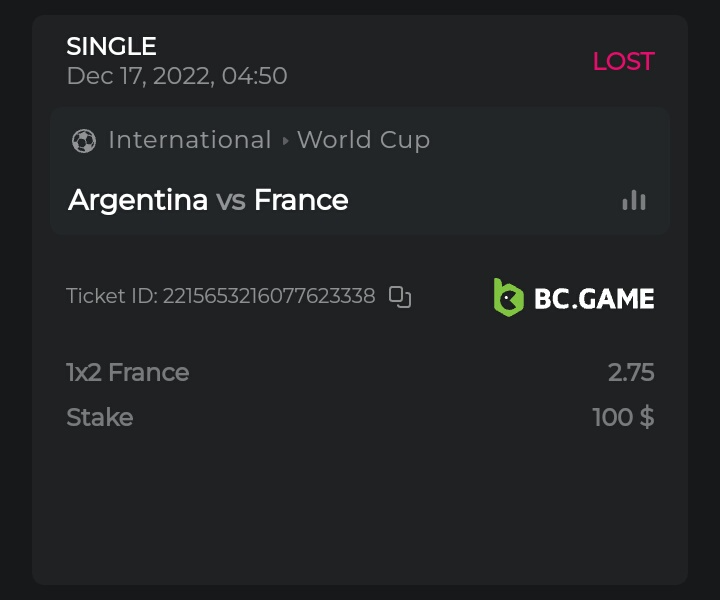Click the LOST status label
This screenshot has height=600, width=720.
click(x=623, y=61)
